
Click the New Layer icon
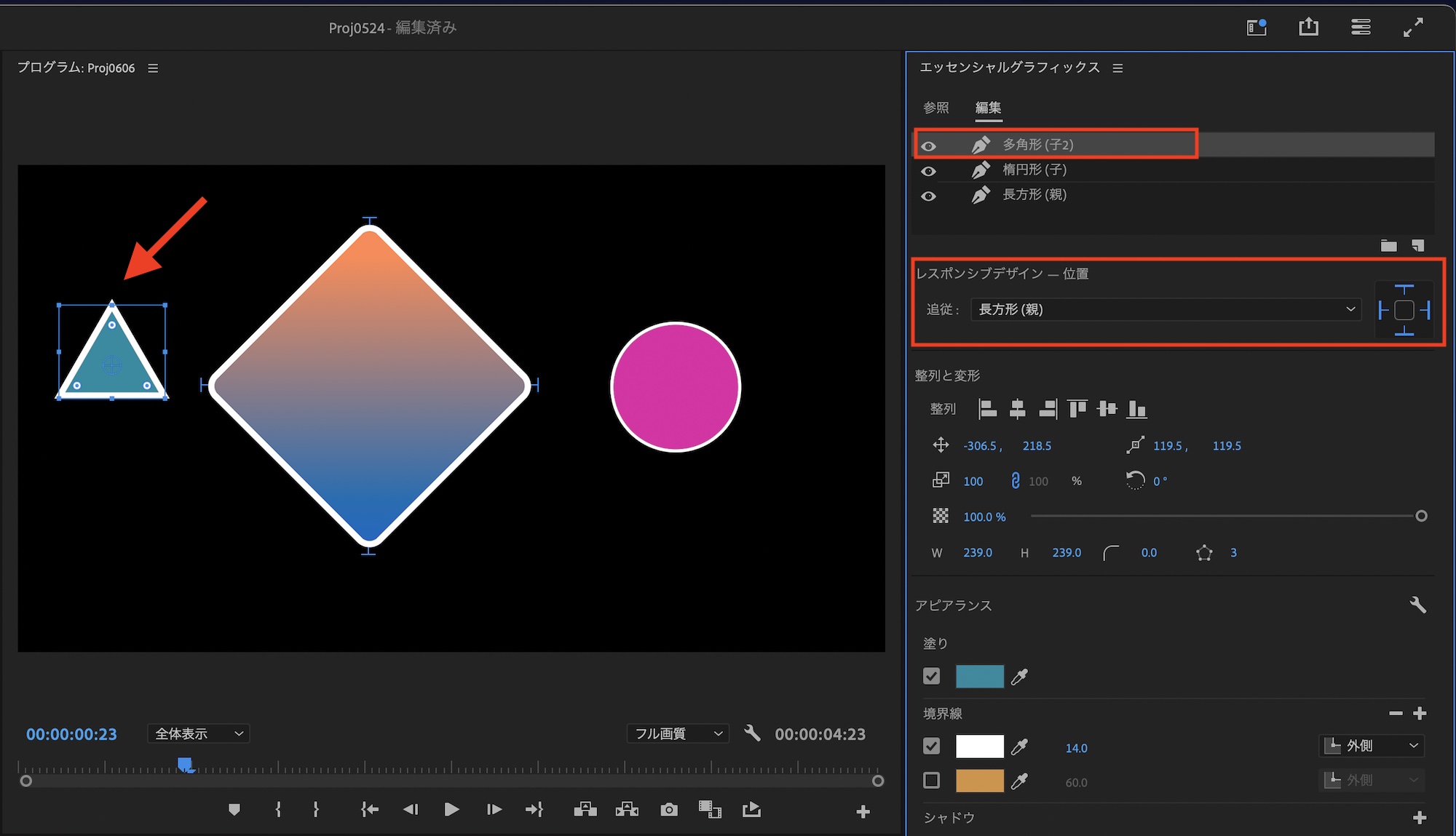[x=1417, y=245]
